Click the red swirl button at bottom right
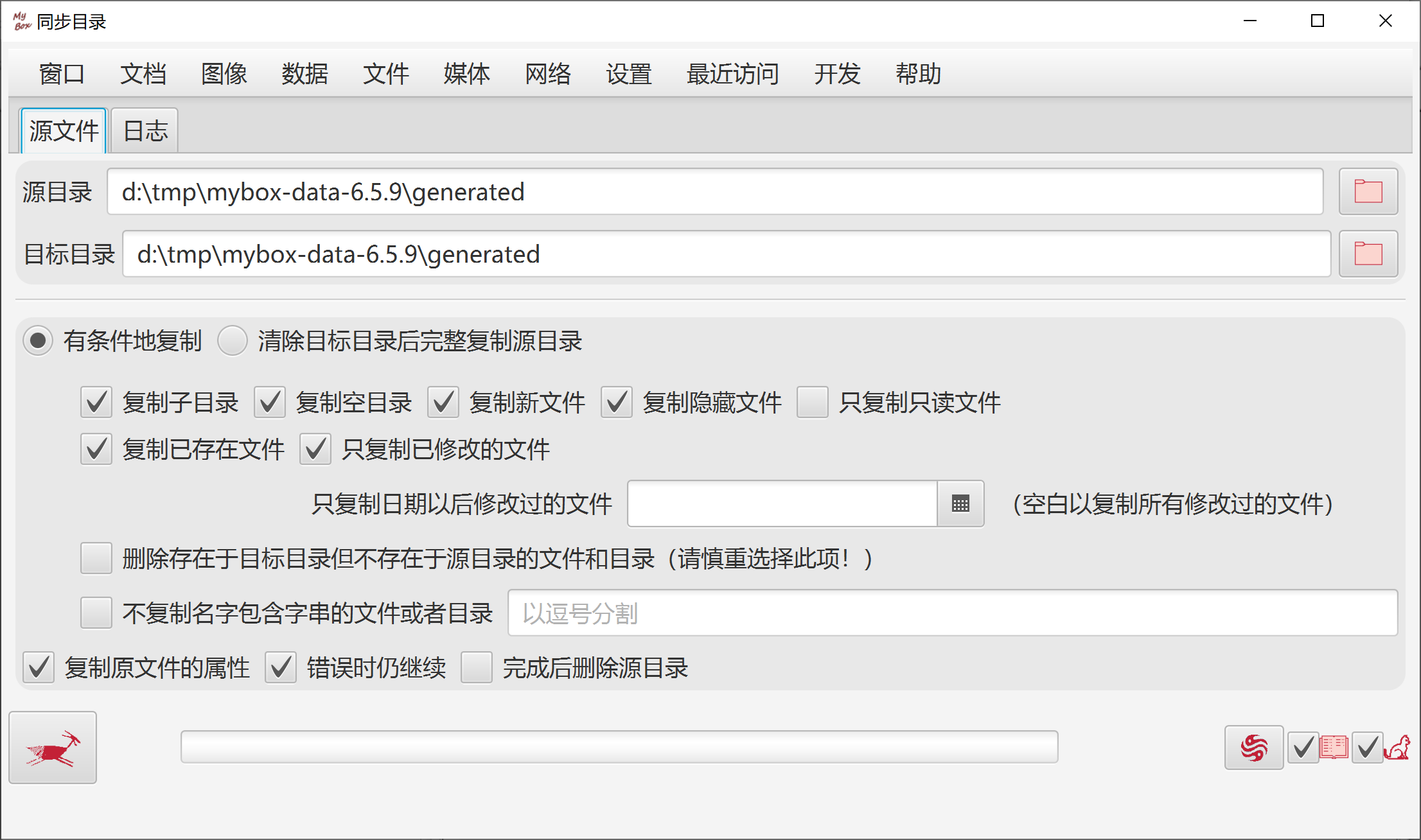Viewport: 1421px width, 840px height. click(1254, 748)
